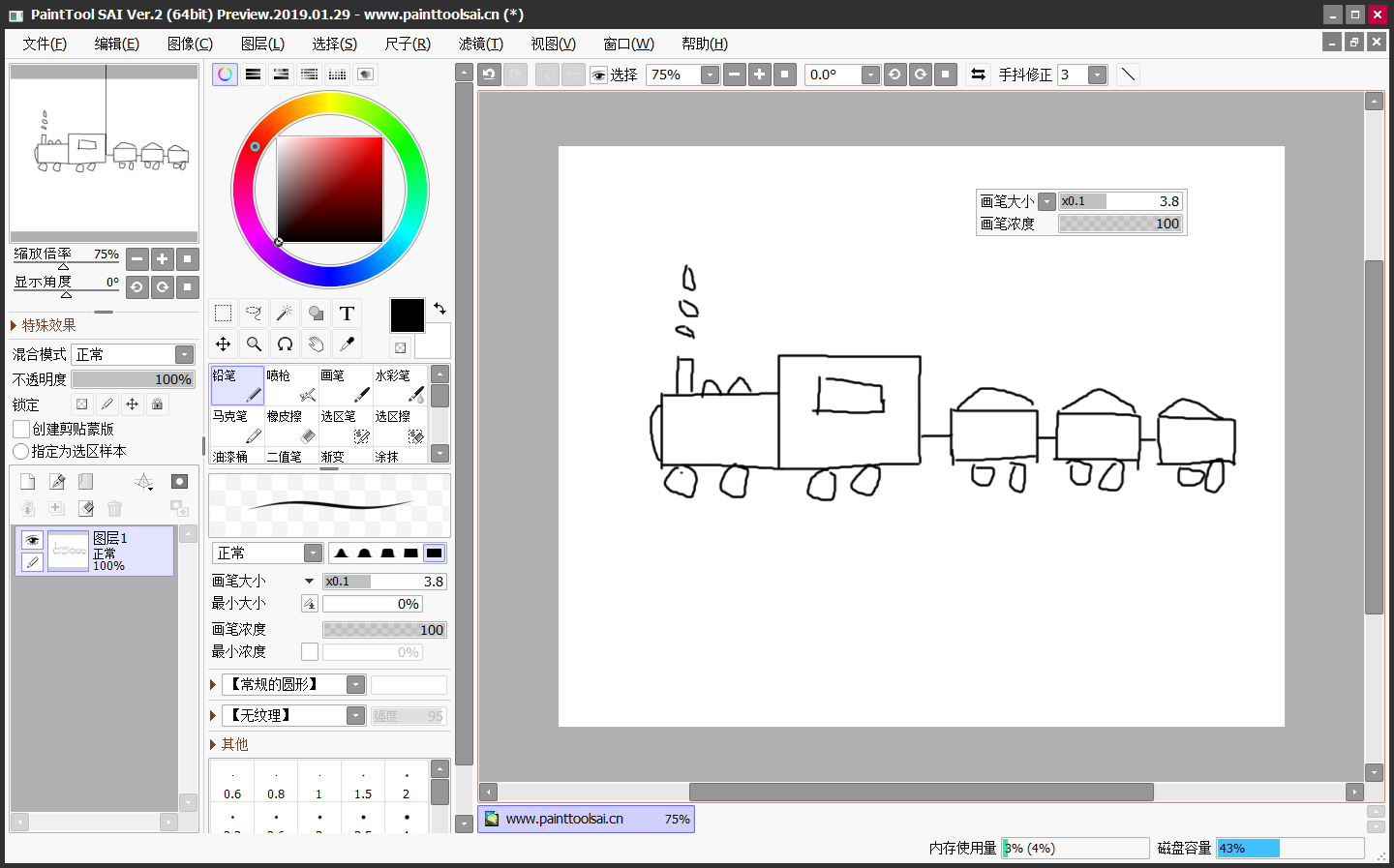1394x868 pixels.
Task: Choose the 喷枪 airbrush tool
Action: coord(291,385)
